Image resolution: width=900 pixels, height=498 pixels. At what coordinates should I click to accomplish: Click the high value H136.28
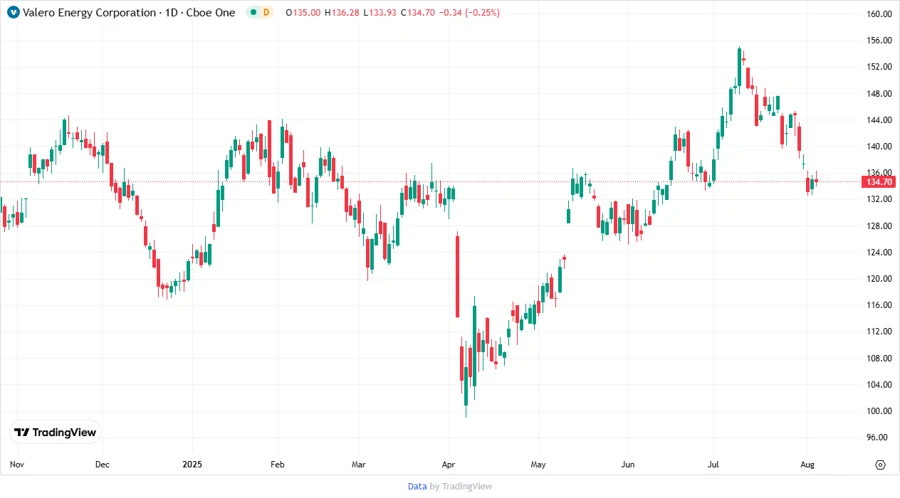pyautogui.click(x=340, y=12)
